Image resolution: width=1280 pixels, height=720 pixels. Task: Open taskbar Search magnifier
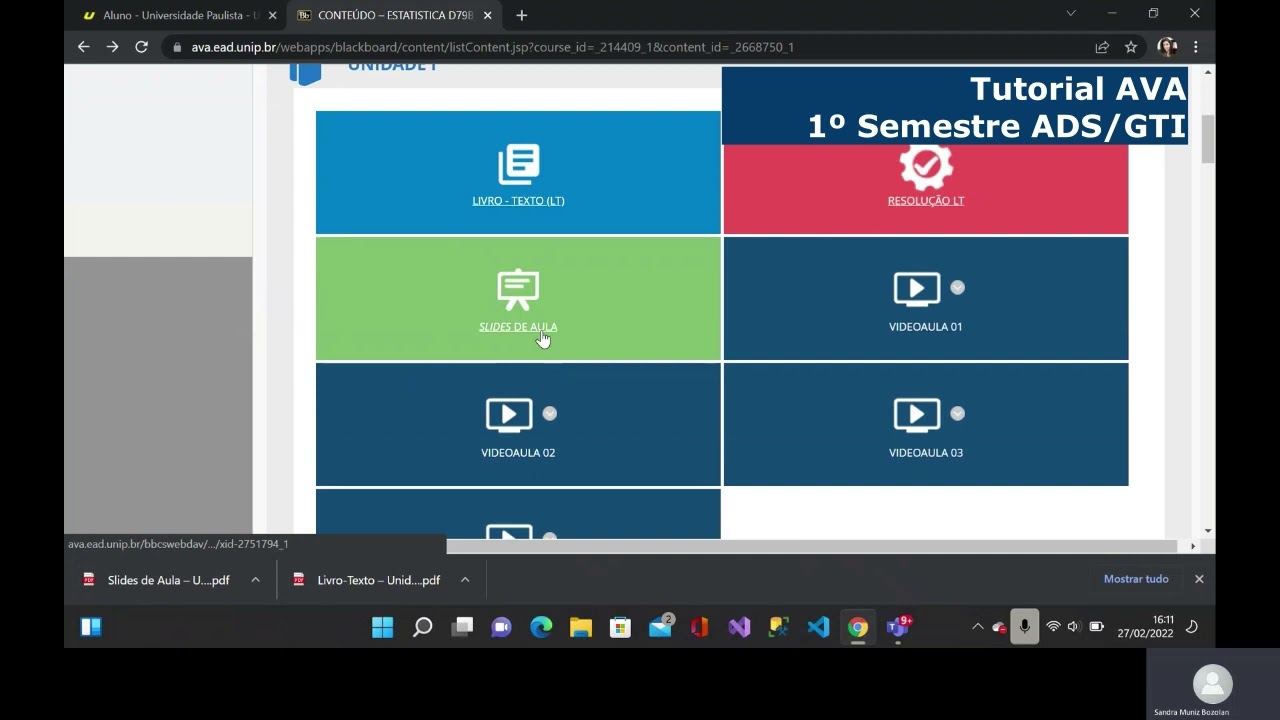coord(422,627)
